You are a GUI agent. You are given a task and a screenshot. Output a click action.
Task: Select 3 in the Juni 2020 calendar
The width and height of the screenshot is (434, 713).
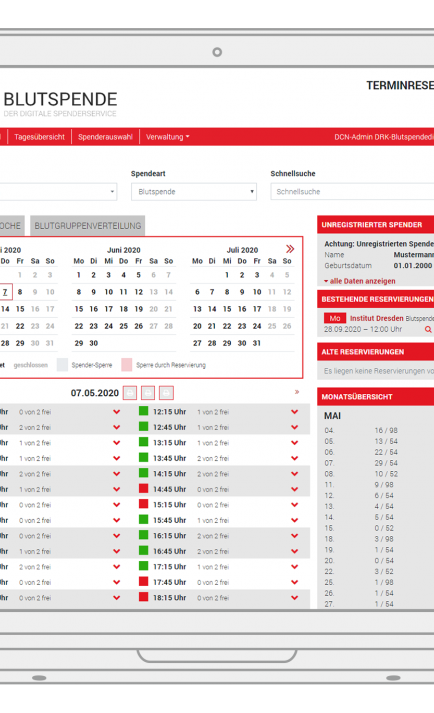(x=109, y=275)
